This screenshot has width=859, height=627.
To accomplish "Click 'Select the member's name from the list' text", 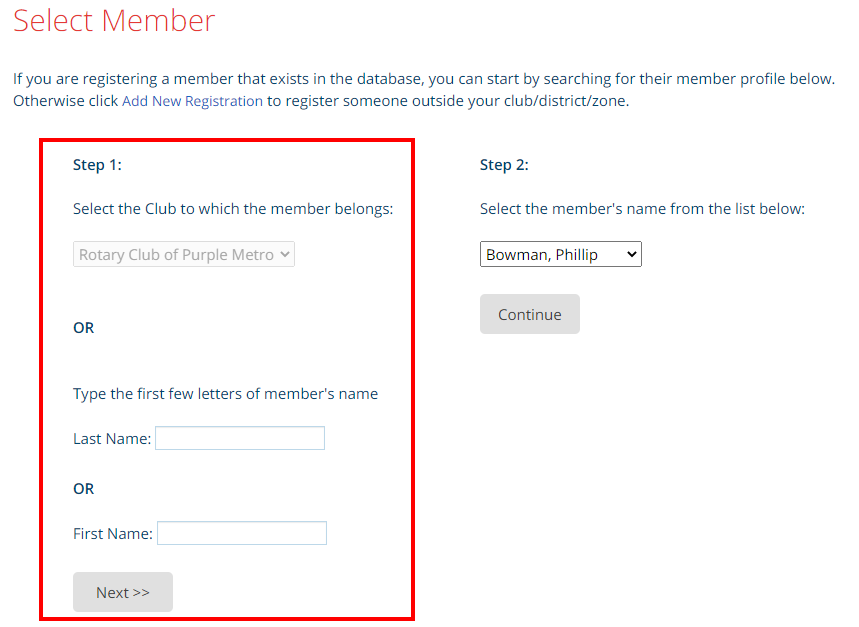I will pyautogui.click(x=642, y=209).
